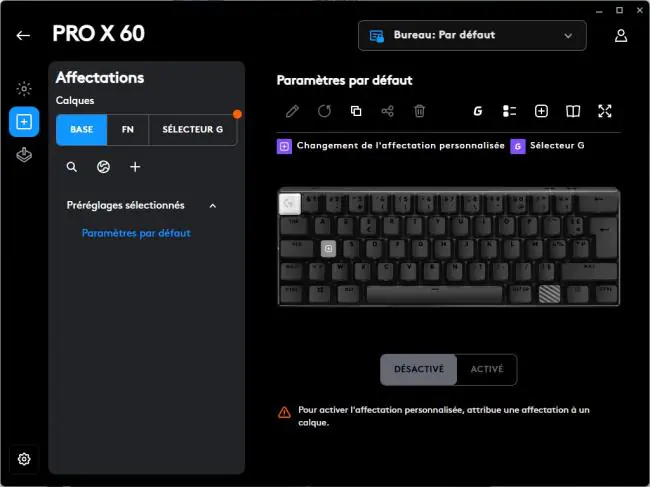Open the list view toolbar icon
This screenshot has width=650, height=487.
point(509,111)
